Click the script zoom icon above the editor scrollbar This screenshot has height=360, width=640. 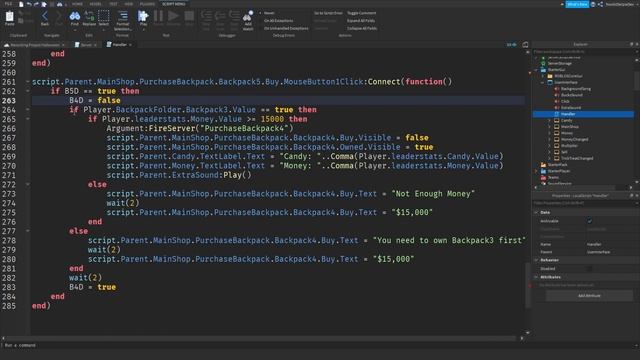tap(525, 44)
